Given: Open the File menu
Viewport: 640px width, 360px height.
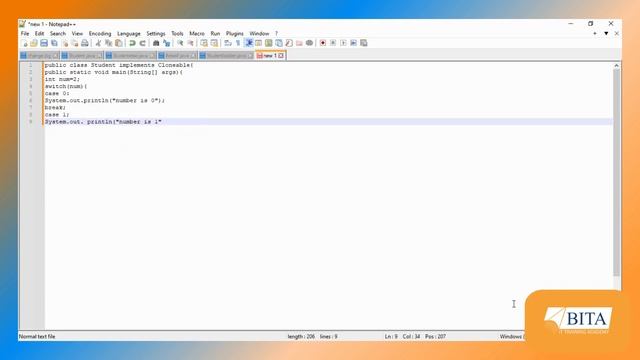Looking at the screenshot, I should tap(25, 33).
